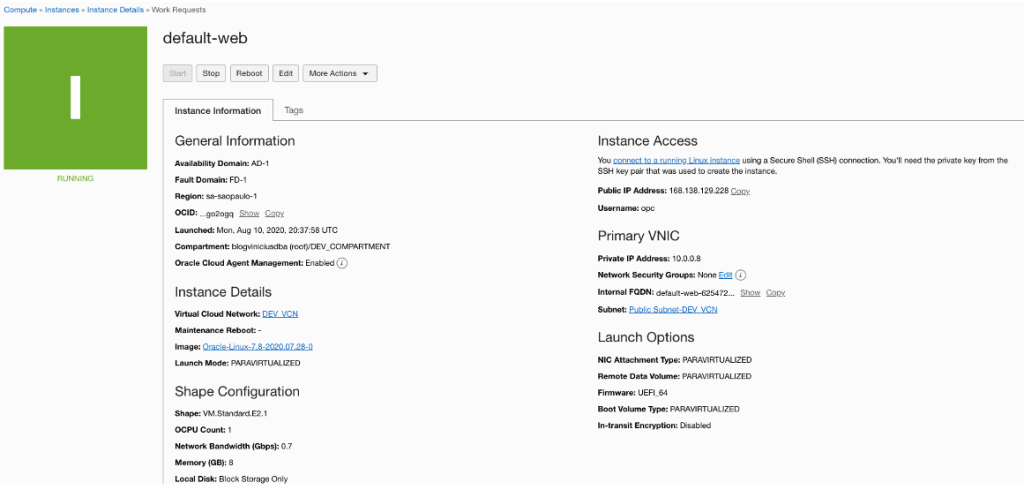Open the DEV_VCN virtual cloud network link
The image size is (1024, 490).
click(x=280, y=314)
